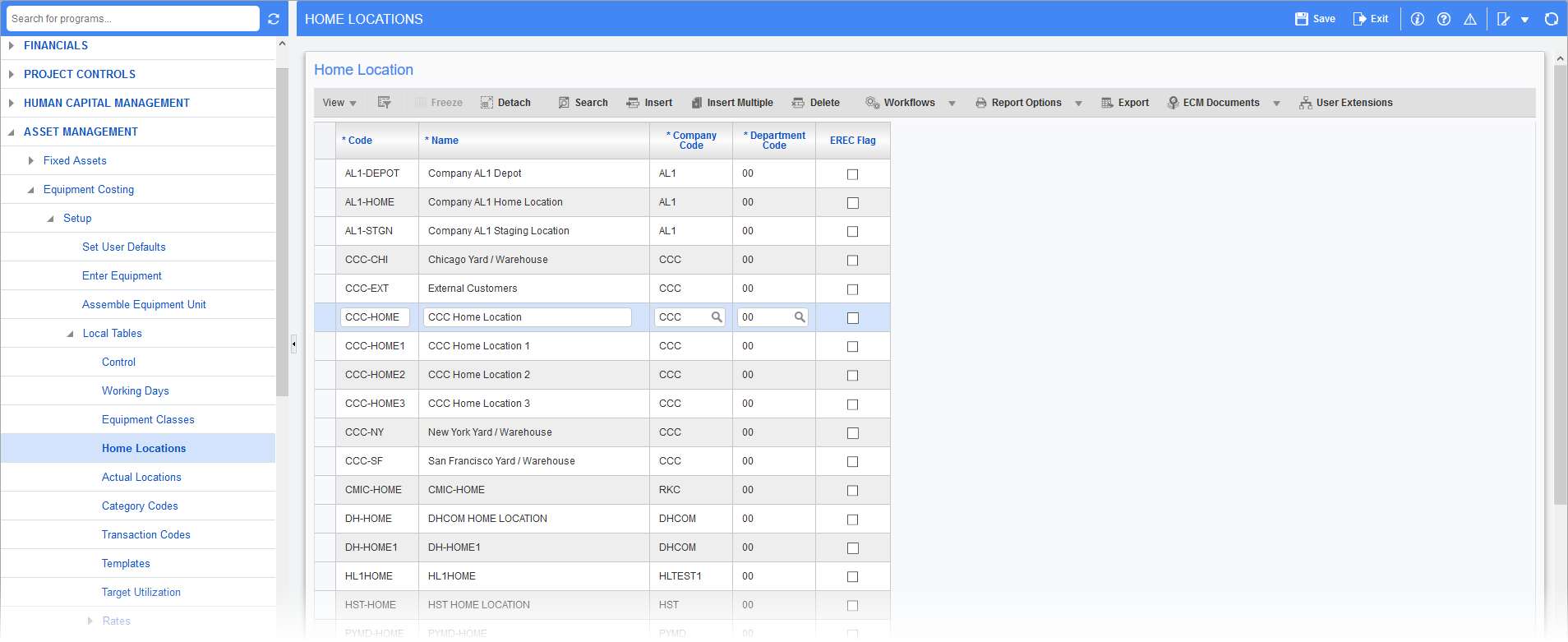The image size is (1568, 642).
Task: Export the table data
Action: (x=1125, y=103)
